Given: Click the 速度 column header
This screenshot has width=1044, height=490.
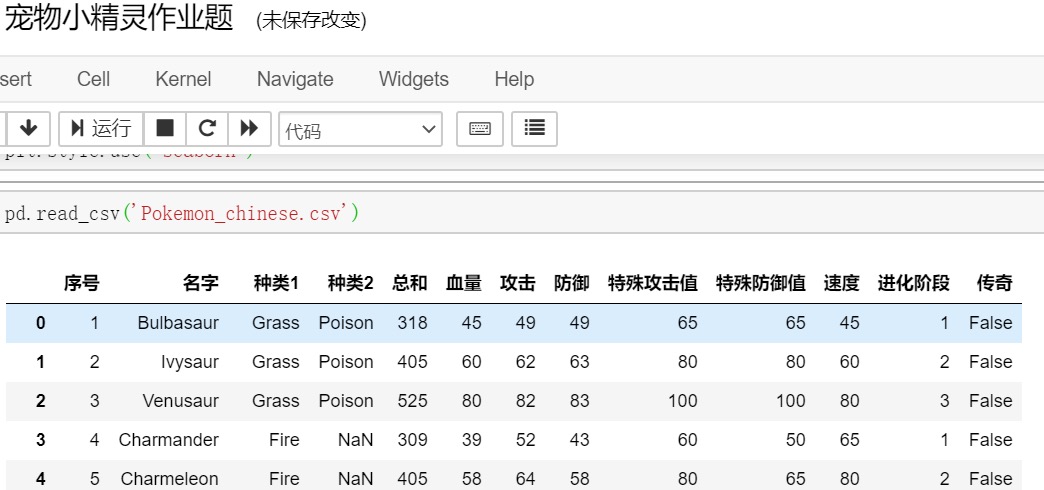Looking at the screenshot, I should click(842, 283).
